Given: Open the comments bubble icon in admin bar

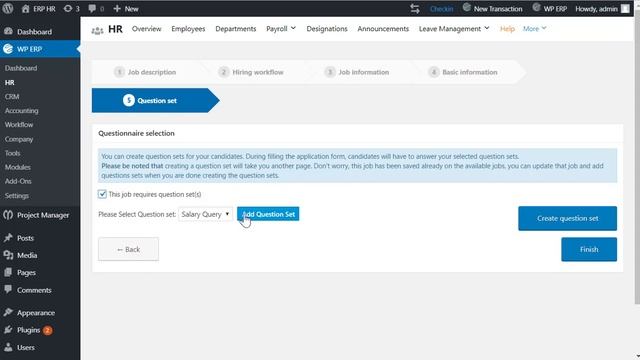Looking at the screenshot, I should click(x=92, y=9).
